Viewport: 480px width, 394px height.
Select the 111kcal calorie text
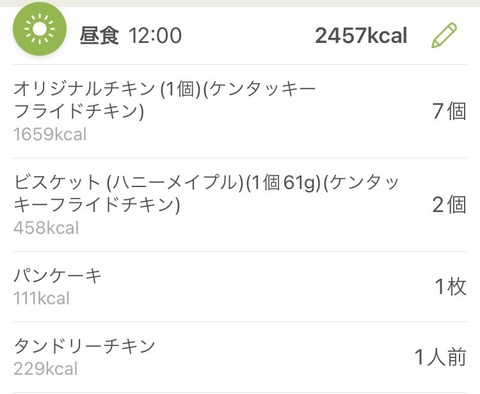[x=42, y=298]
